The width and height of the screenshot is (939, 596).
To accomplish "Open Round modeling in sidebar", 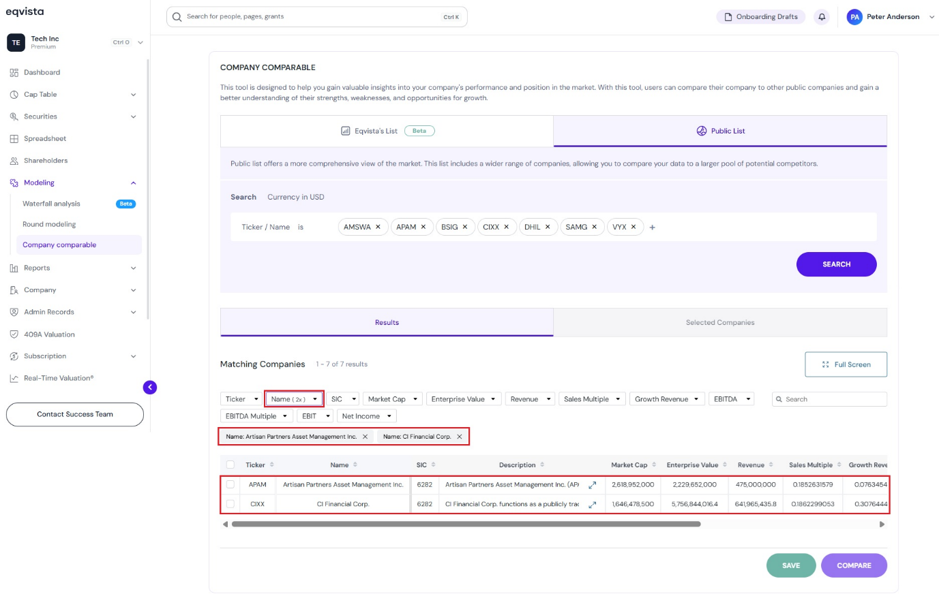I will coord(49,224).
